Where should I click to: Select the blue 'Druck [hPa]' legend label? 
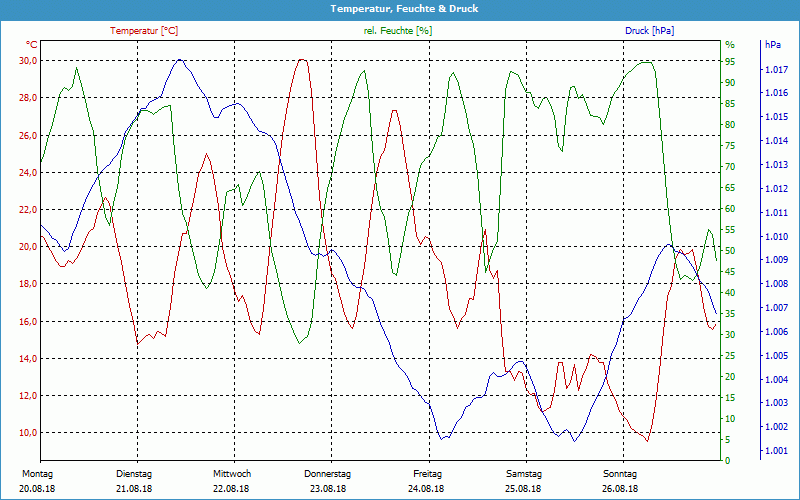tap(649, 31)
